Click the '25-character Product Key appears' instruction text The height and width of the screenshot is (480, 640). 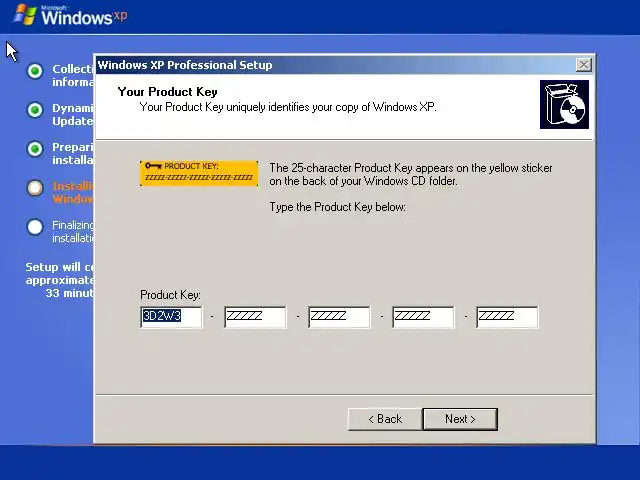[411, 174]
